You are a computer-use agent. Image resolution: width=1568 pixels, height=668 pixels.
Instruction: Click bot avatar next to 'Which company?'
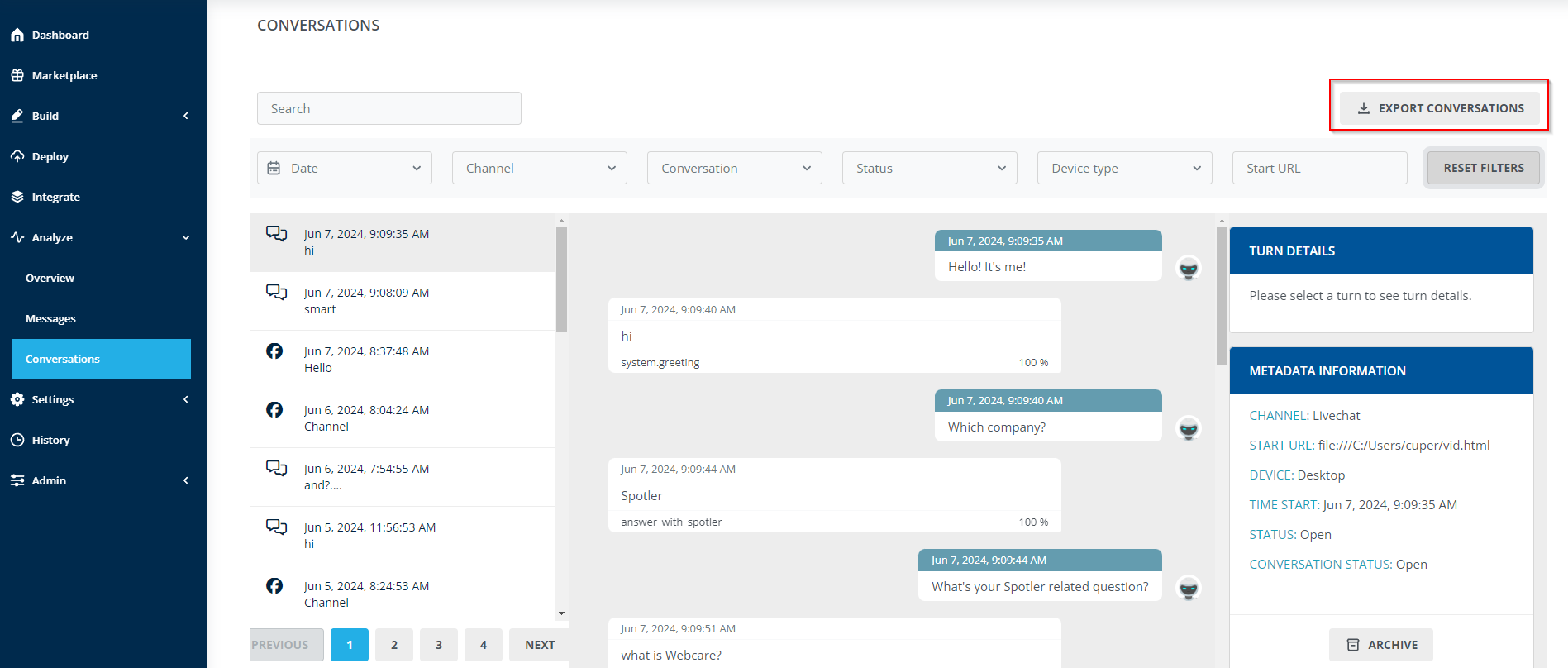(1189, 428)
